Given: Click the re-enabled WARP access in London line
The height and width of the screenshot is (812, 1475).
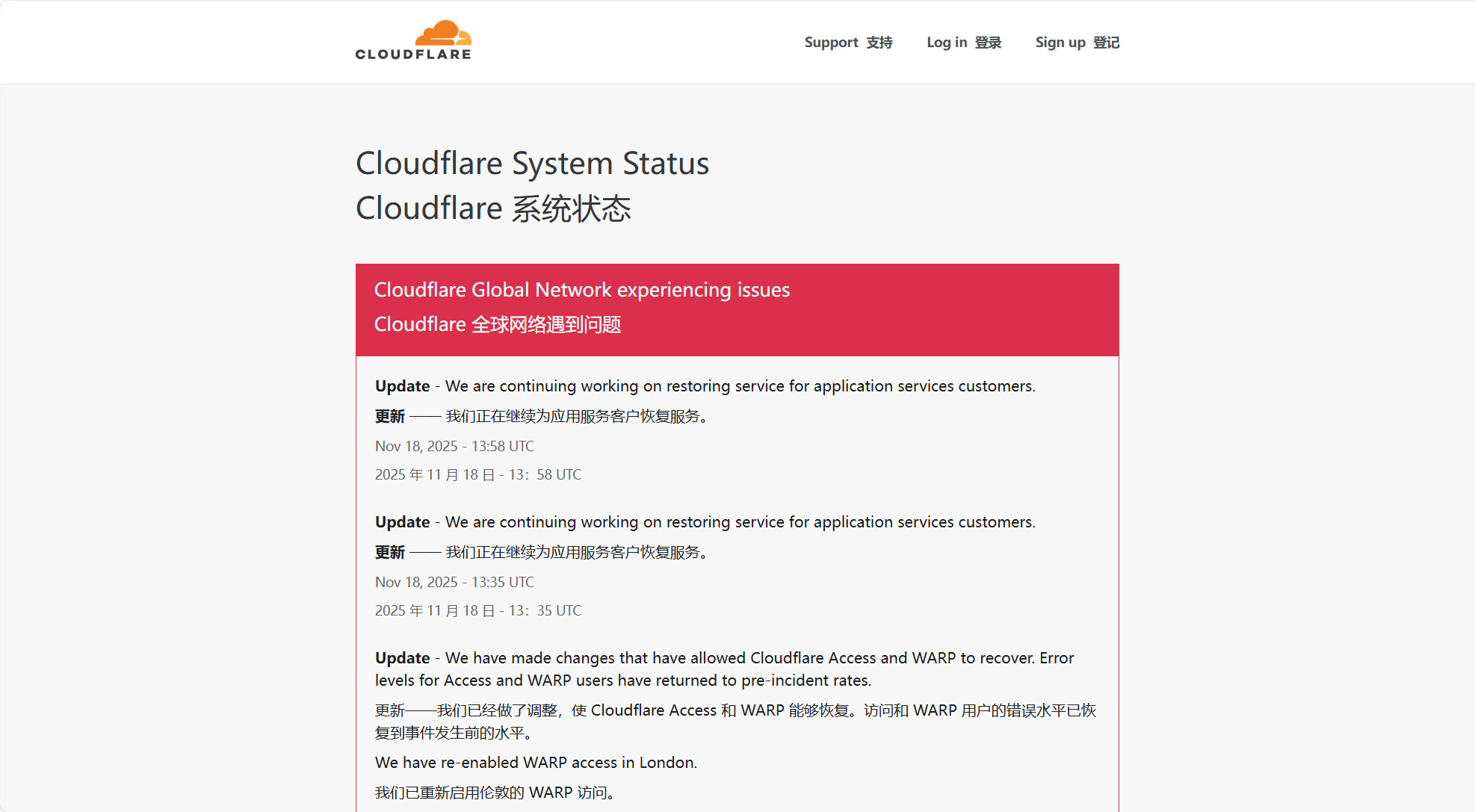Looking at the screenshot, I should (x=536, y=763).
